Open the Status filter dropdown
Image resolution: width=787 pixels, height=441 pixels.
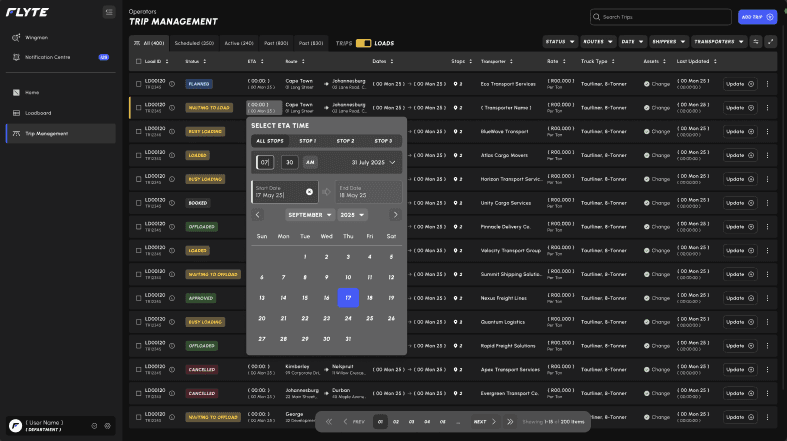coord(560,42)
